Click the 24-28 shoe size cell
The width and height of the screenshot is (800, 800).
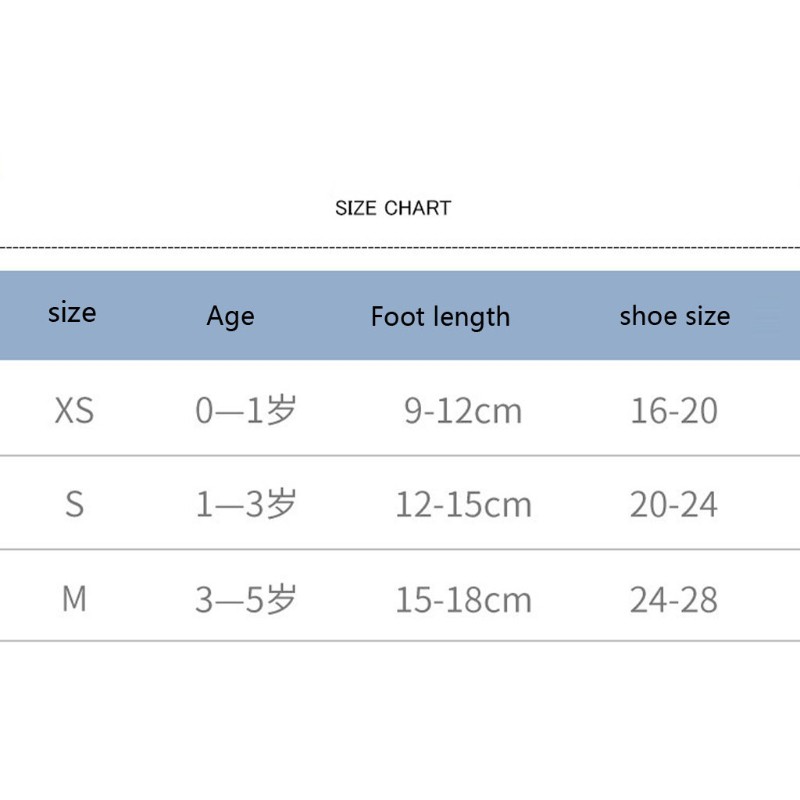pos(674,600)
